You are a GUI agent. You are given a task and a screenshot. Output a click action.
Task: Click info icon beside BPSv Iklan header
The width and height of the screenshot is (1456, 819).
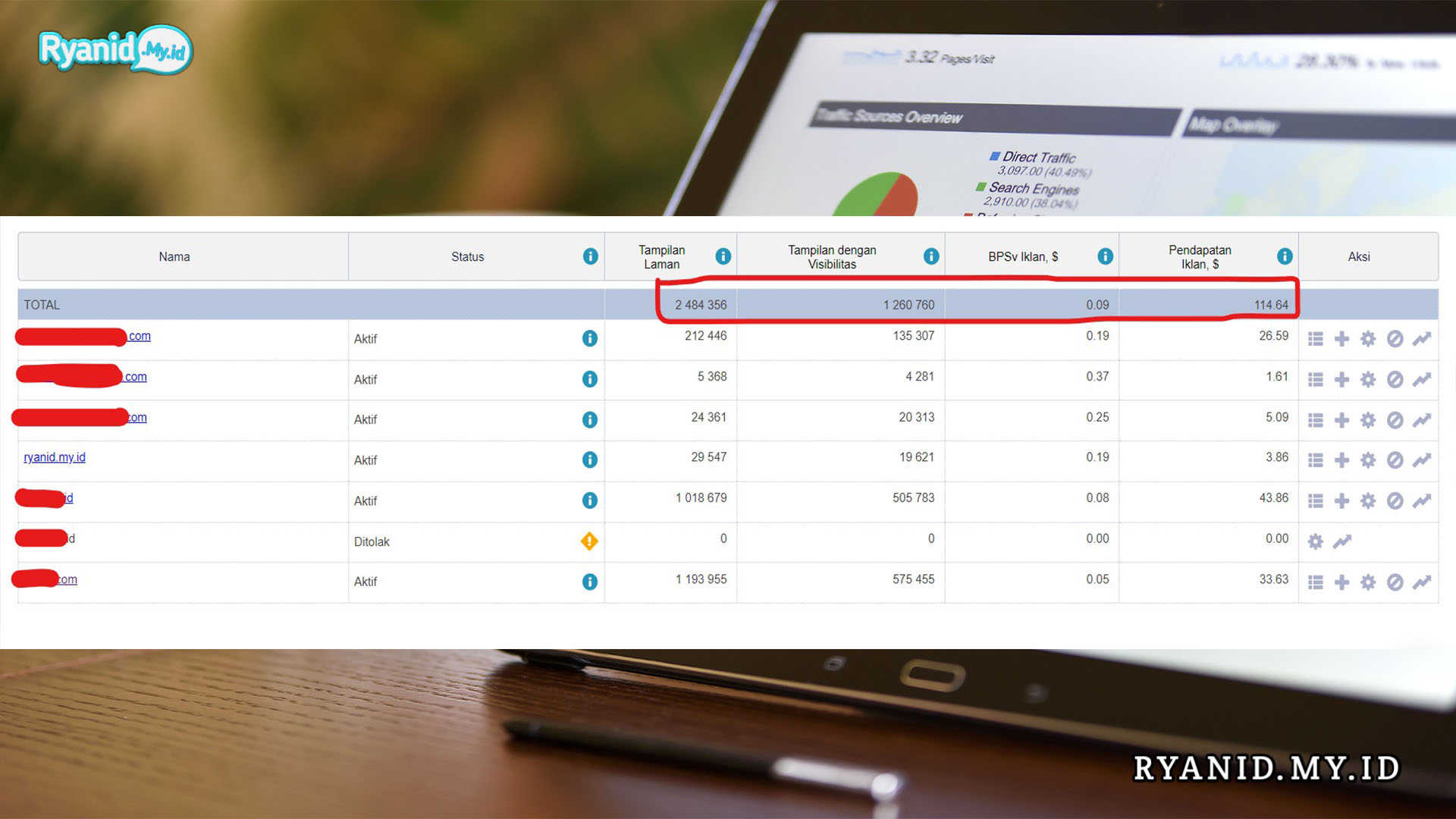click(1105, 256)
